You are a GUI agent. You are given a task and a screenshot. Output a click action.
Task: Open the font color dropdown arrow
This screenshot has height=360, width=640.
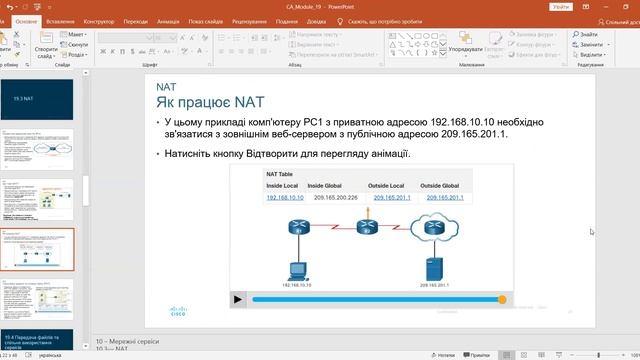click(x=206, y=52)
